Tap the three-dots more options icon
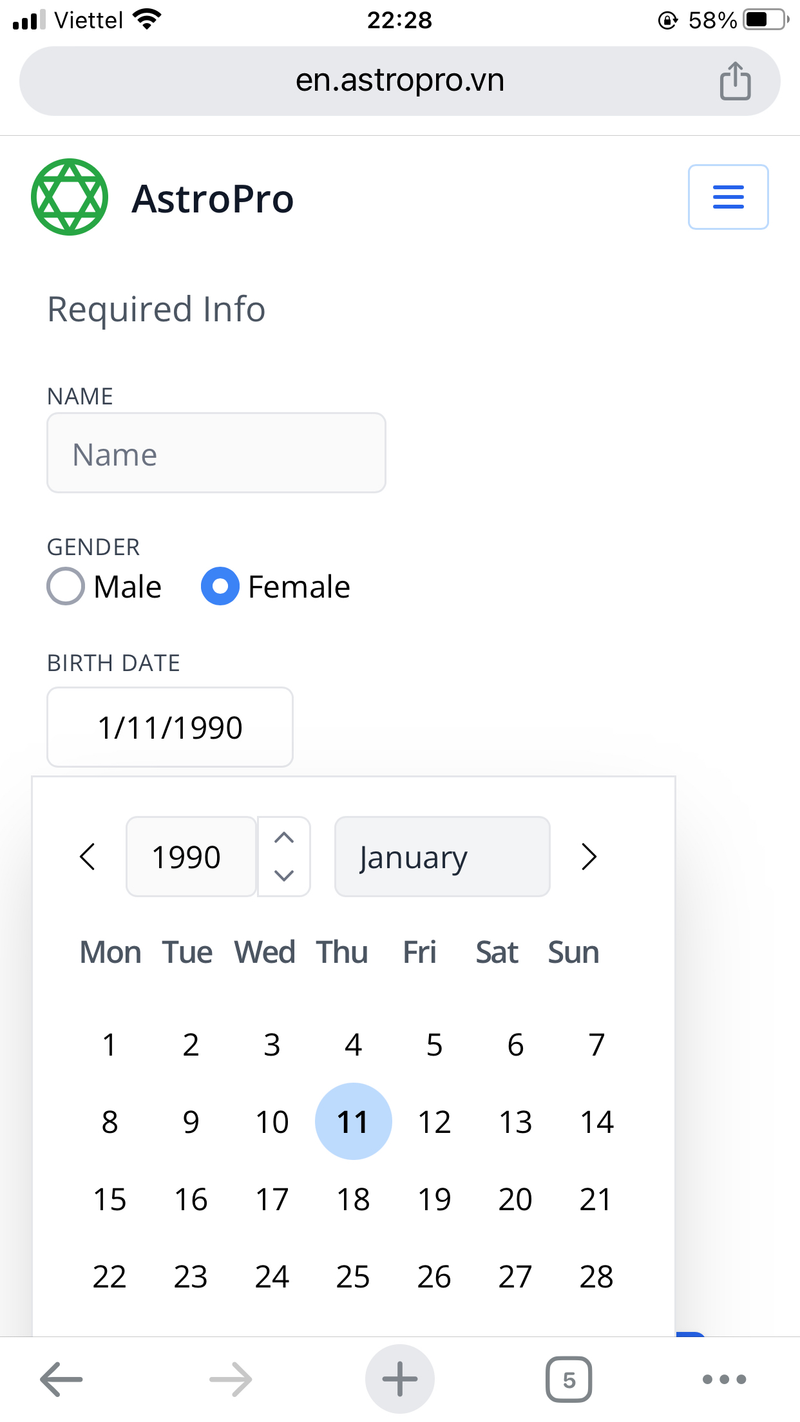The image size is (800, 1422). coord(723,1378)
